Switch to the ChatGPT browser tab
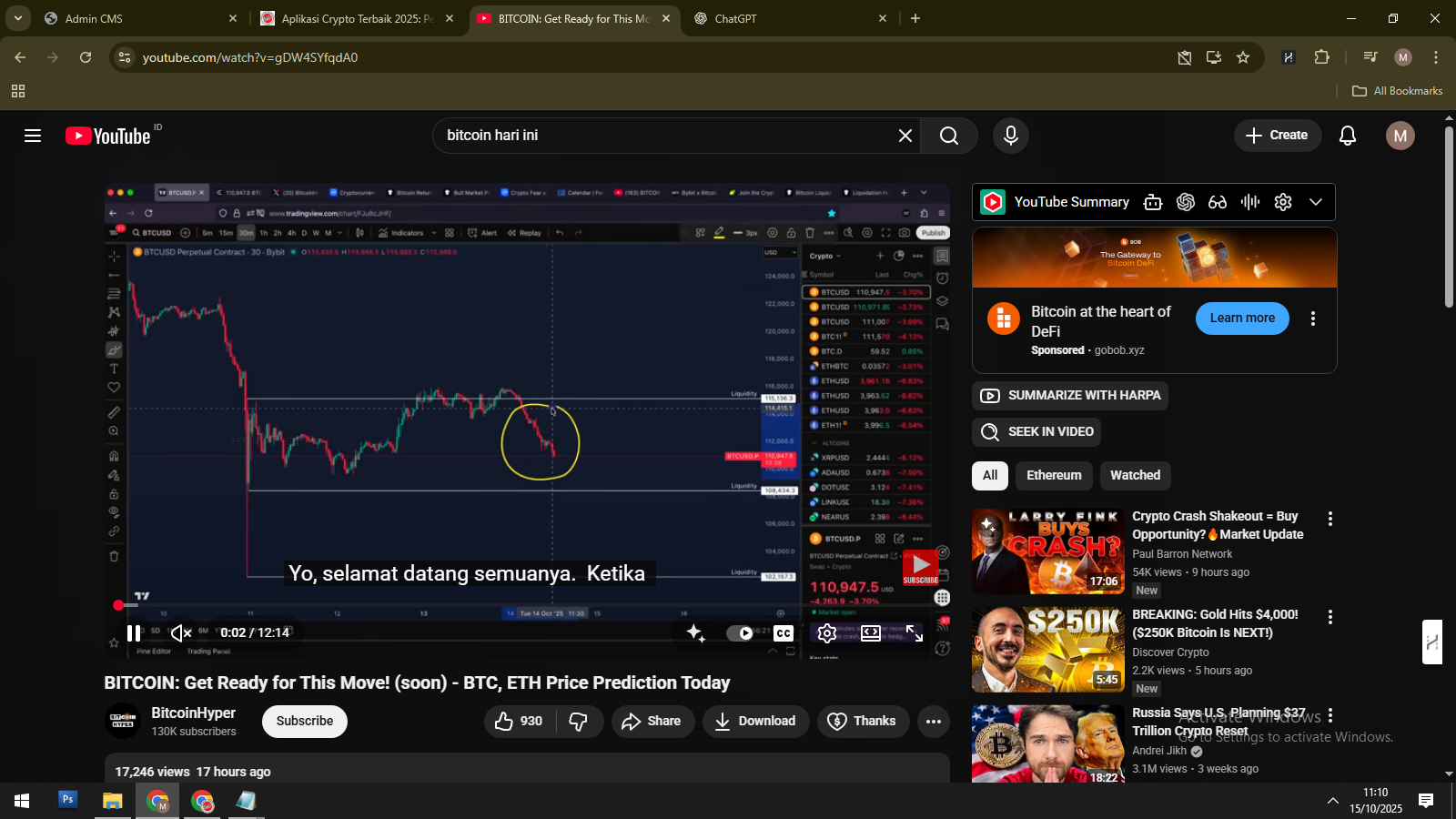This screenshot has width=1456, height=819. point(788,18)
